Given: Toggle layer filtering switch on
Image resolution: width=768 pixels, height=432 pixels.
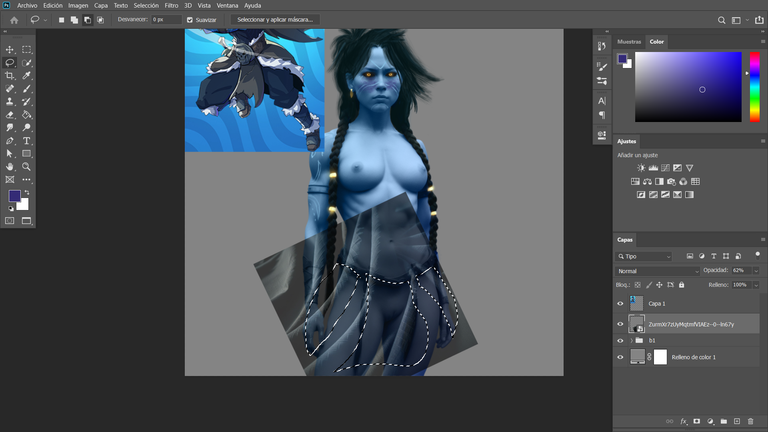Looking at the screenshot, I should [x=757, y=255].
